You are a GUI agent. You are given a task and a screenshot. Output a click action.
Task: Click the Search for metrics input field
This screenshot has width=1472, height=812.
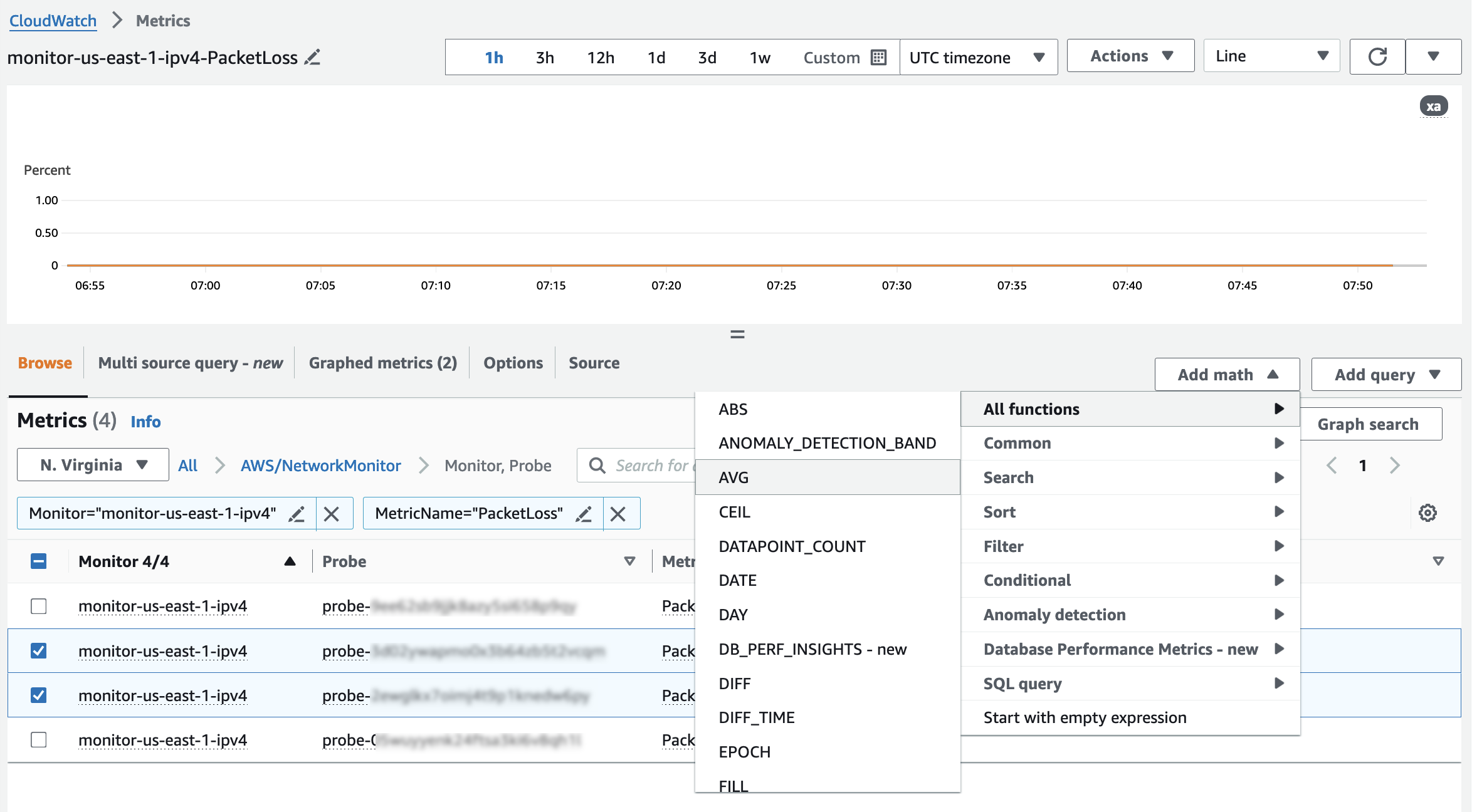652,466
